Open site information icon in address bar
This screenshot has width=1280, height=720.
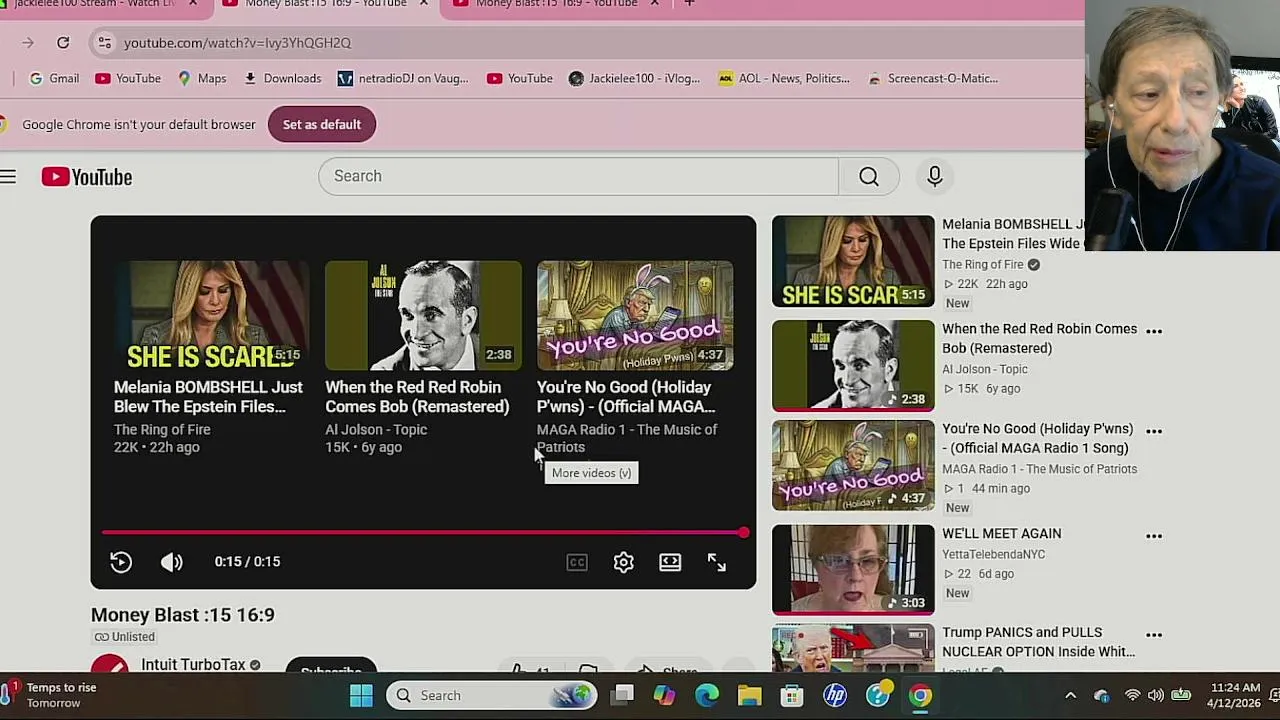pos(104,43)
